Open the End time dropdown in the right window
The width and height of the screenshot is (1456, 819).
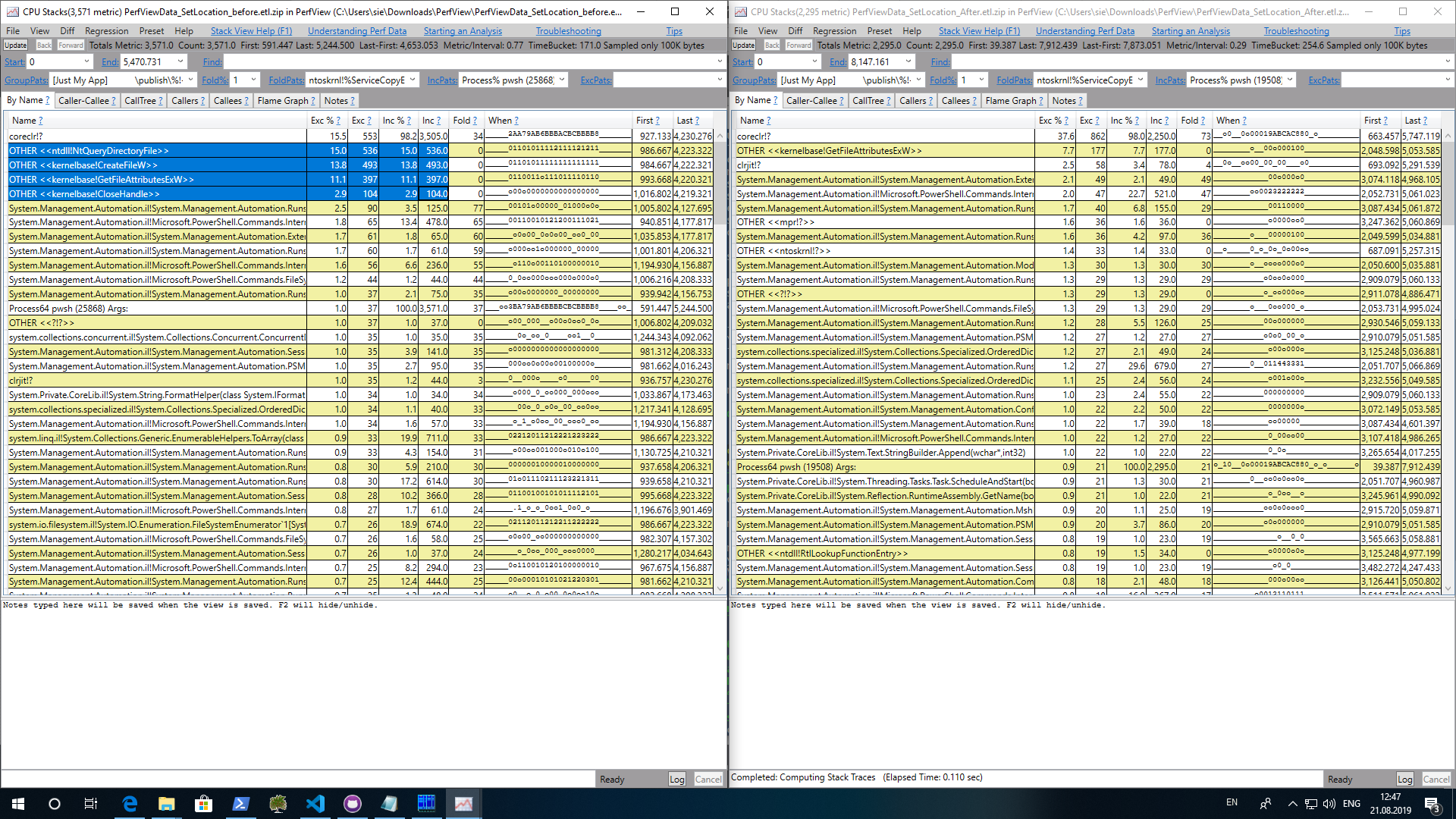click(908, 61)
